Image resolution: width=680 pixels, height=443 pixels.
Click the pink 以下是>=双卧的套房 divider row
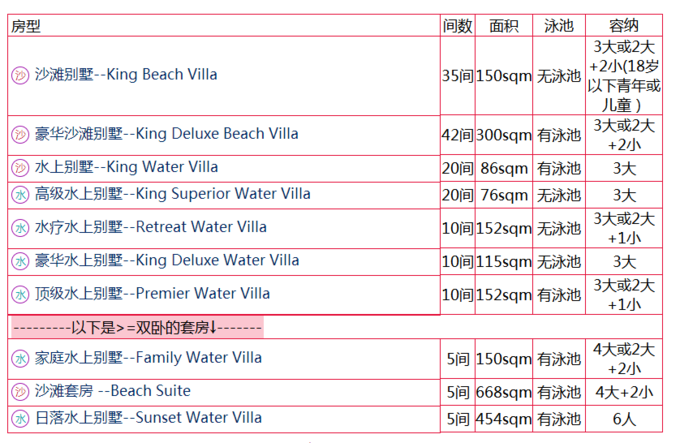(136, 327)
